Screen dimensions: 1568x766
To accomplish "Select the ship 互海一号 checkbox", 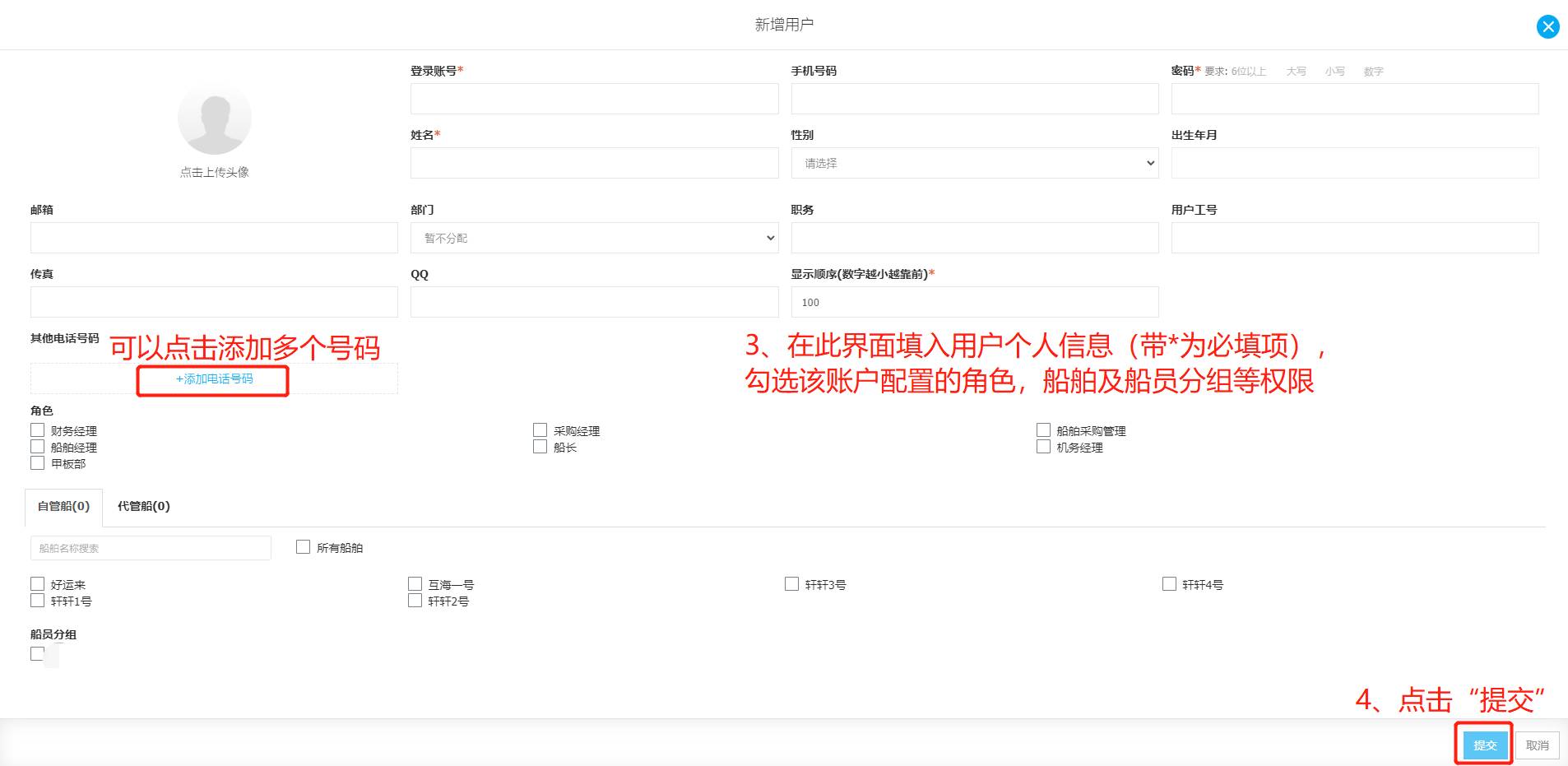I will 415,584.
